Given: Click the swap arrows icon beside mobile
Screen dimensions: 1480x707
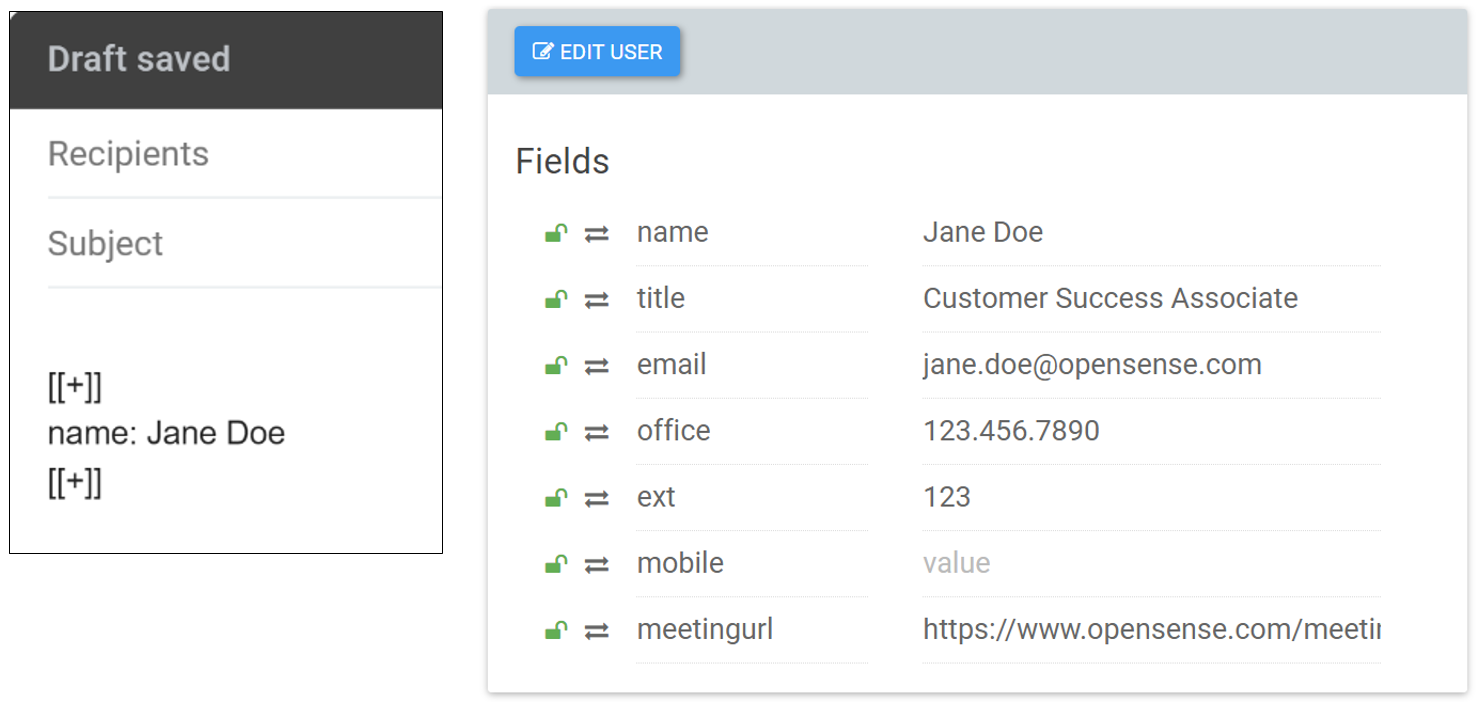Looking at the screenshot, I should pos(597,565).
